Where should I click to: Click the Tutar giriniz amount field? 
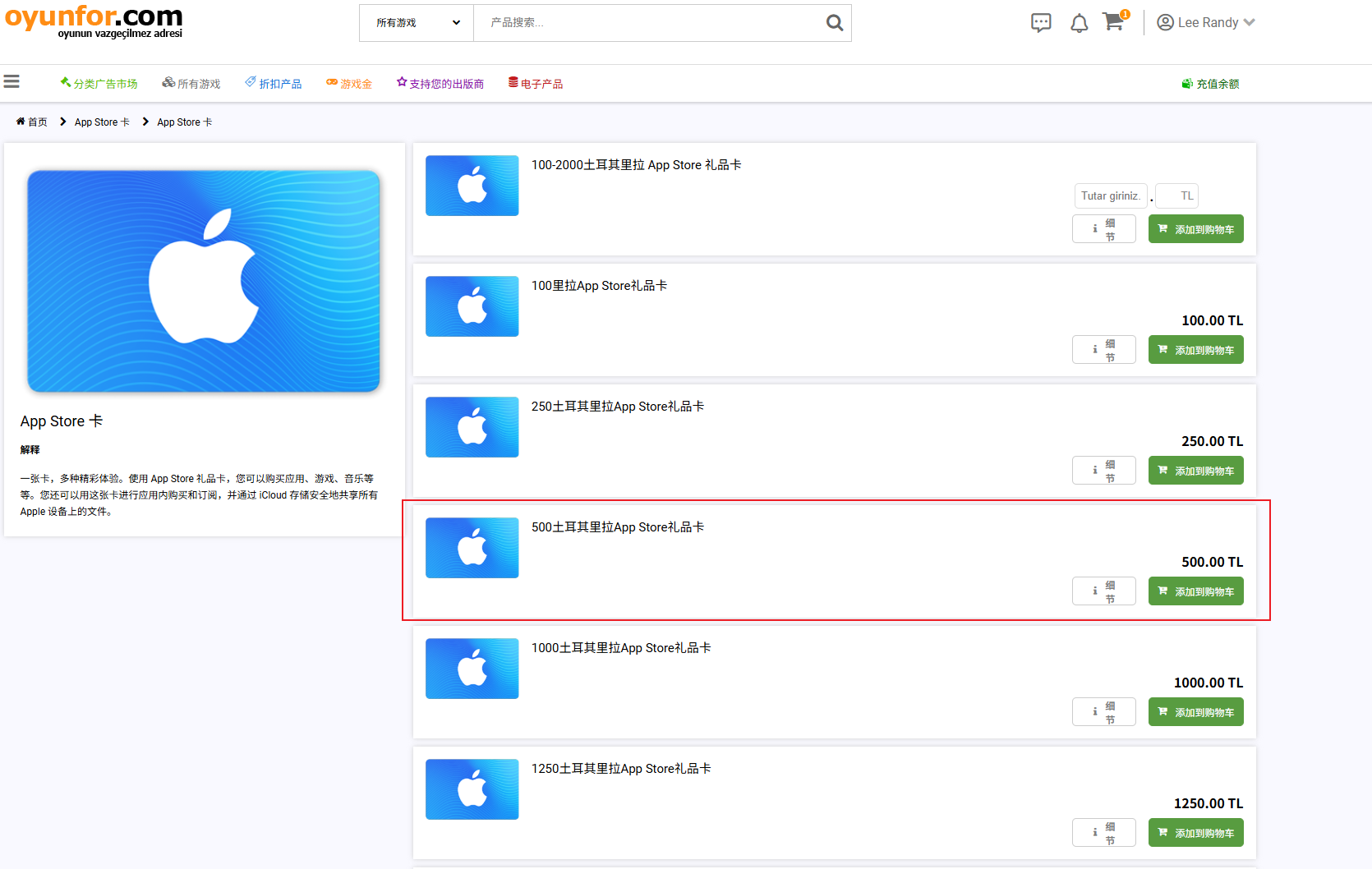1111,196
